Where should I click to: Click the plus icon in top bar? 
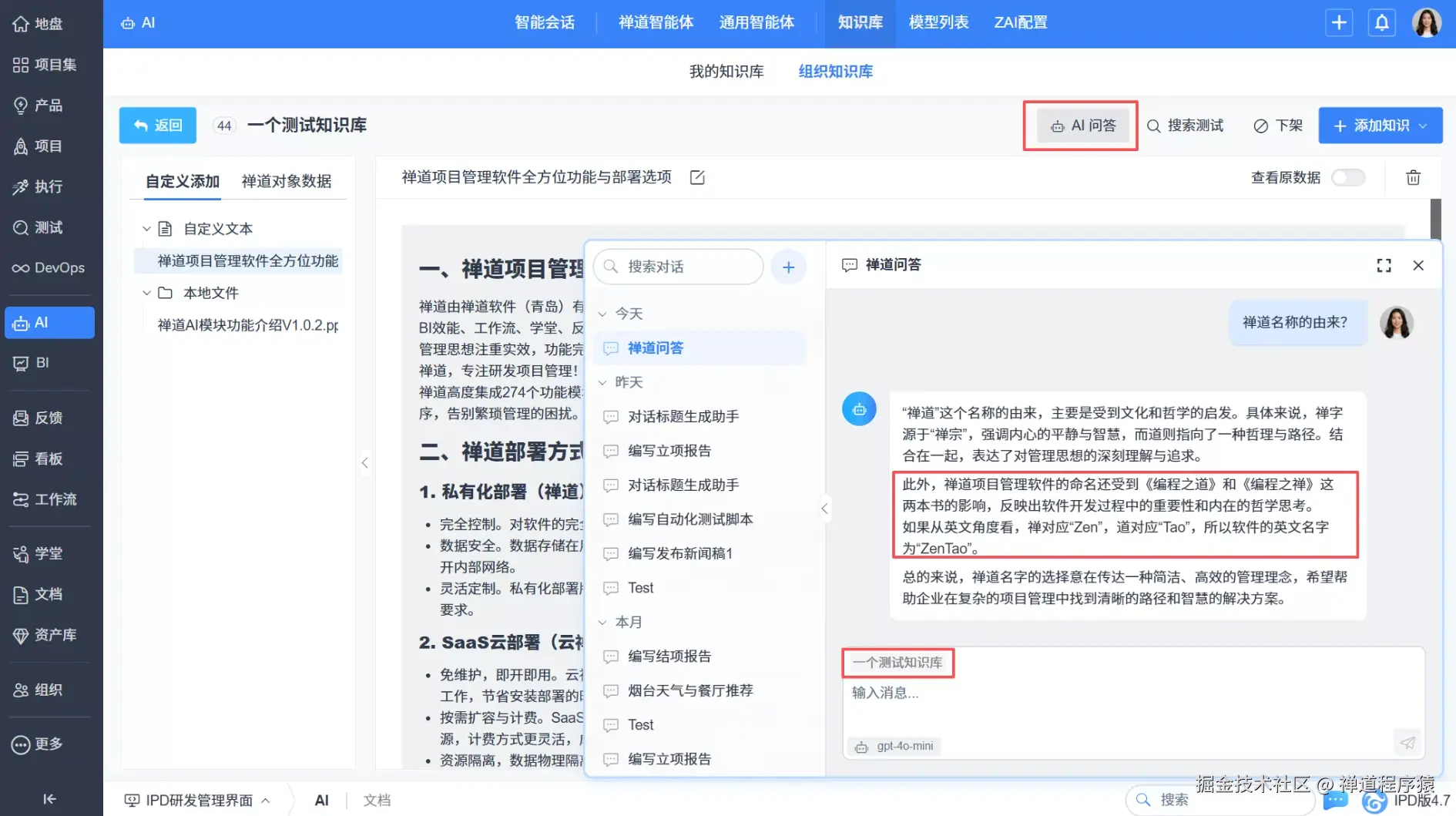click(x=1339, y=23)
